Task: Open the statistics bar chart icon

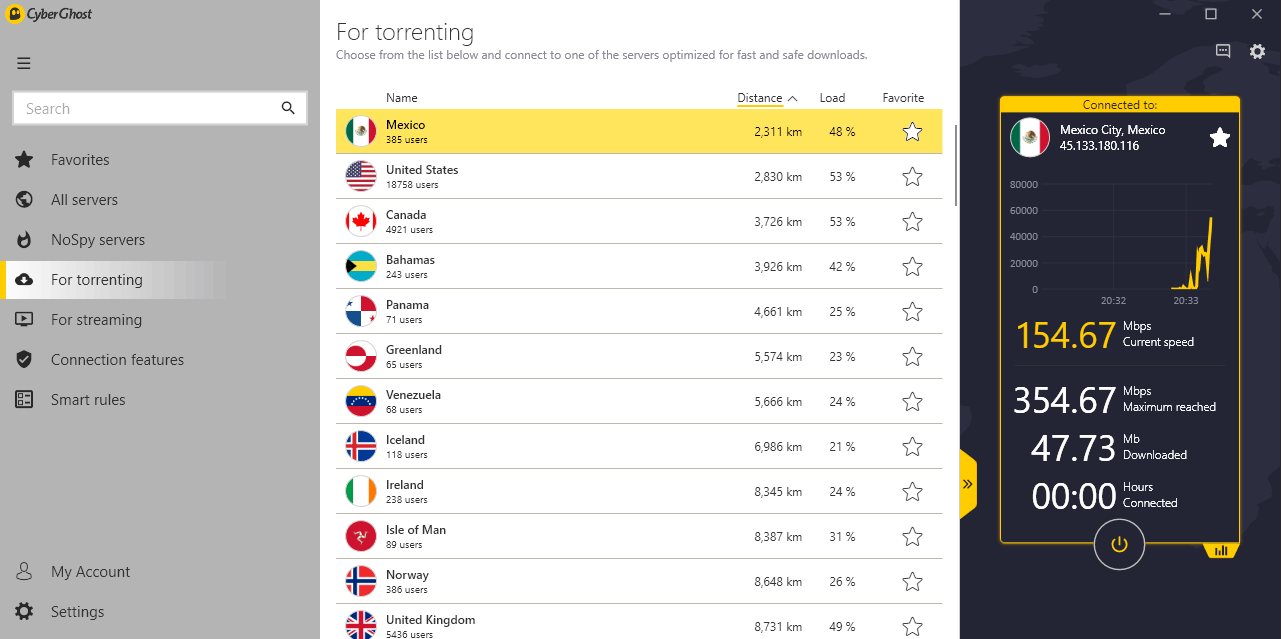Action: [x=1221, y=550]
